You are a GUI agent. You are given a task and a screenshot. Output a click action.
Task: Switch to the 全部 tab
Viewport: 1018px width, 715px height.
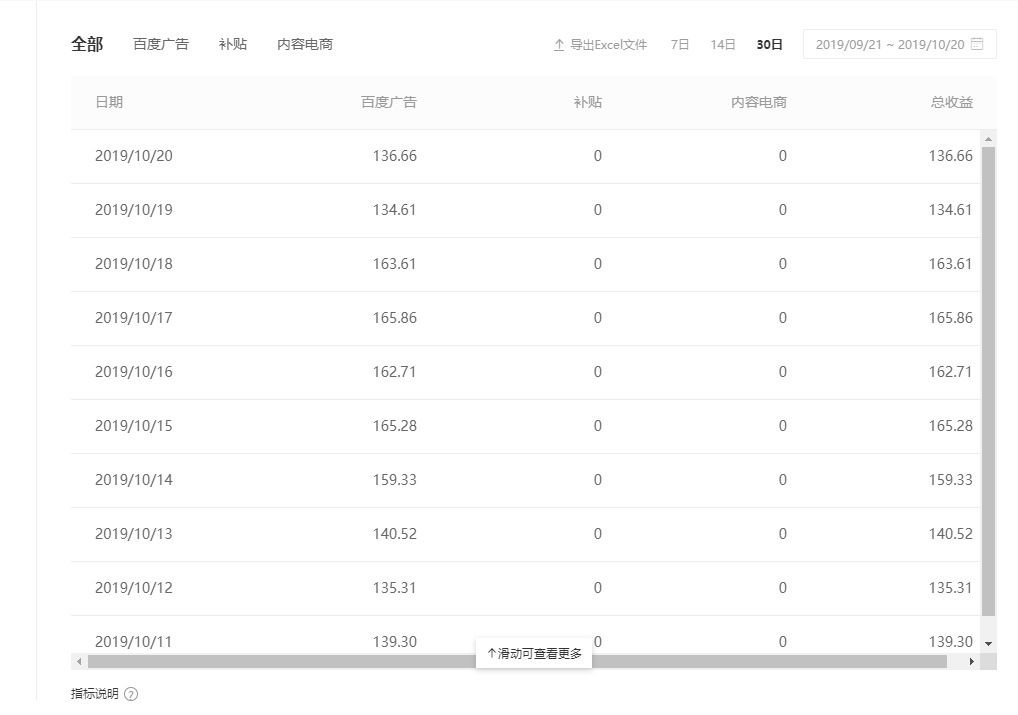tap(87, 44)
